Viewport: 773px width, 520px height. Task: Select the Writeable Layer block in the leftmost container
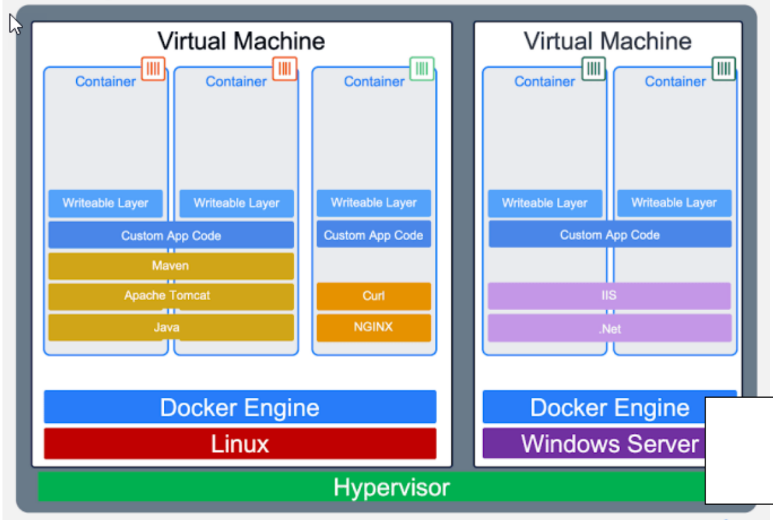[x=105, y=203]
